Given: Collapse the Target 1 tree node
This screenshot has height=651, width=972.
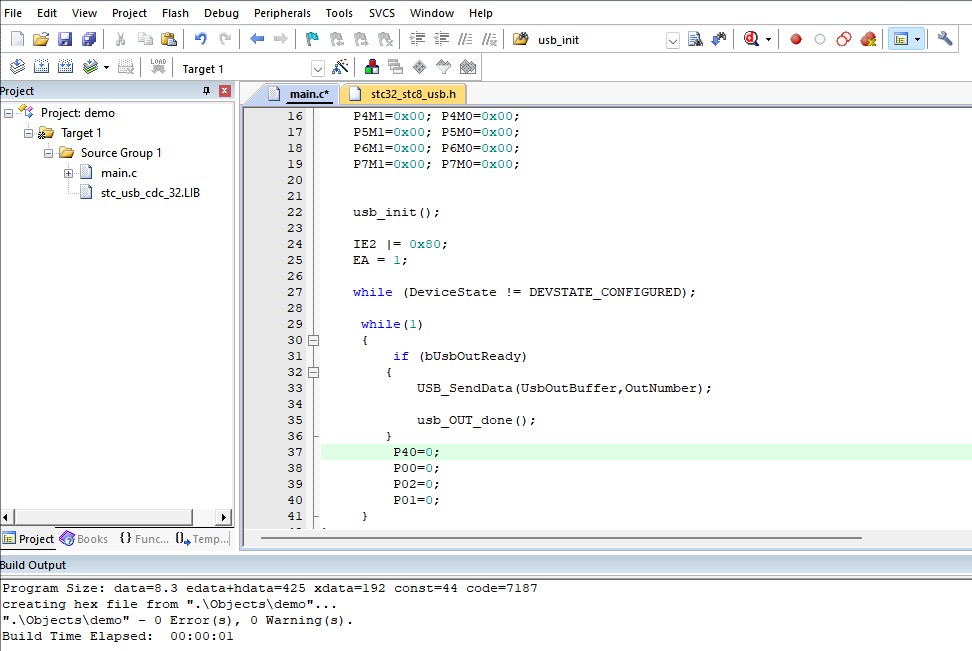Looking at the screenshot, I should point(29,133).
